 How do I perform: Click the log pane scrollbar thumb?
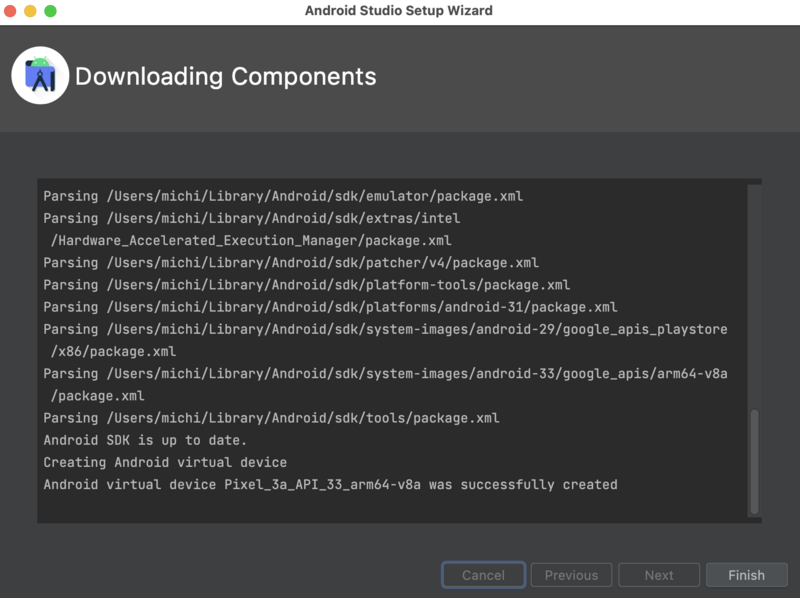tap(754, 462)
